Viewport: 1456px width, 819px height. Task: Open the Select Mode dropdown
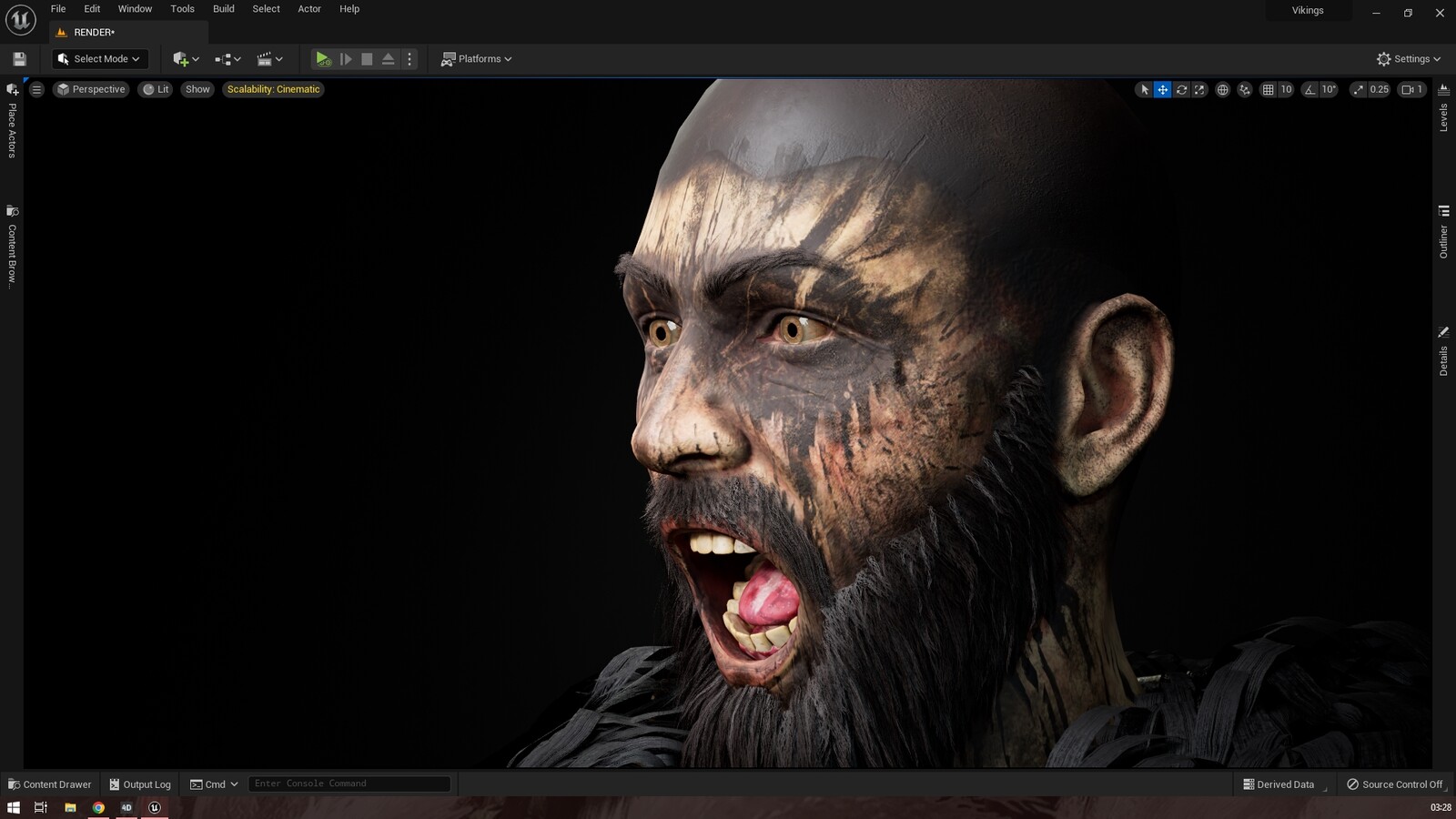point(99,59)
